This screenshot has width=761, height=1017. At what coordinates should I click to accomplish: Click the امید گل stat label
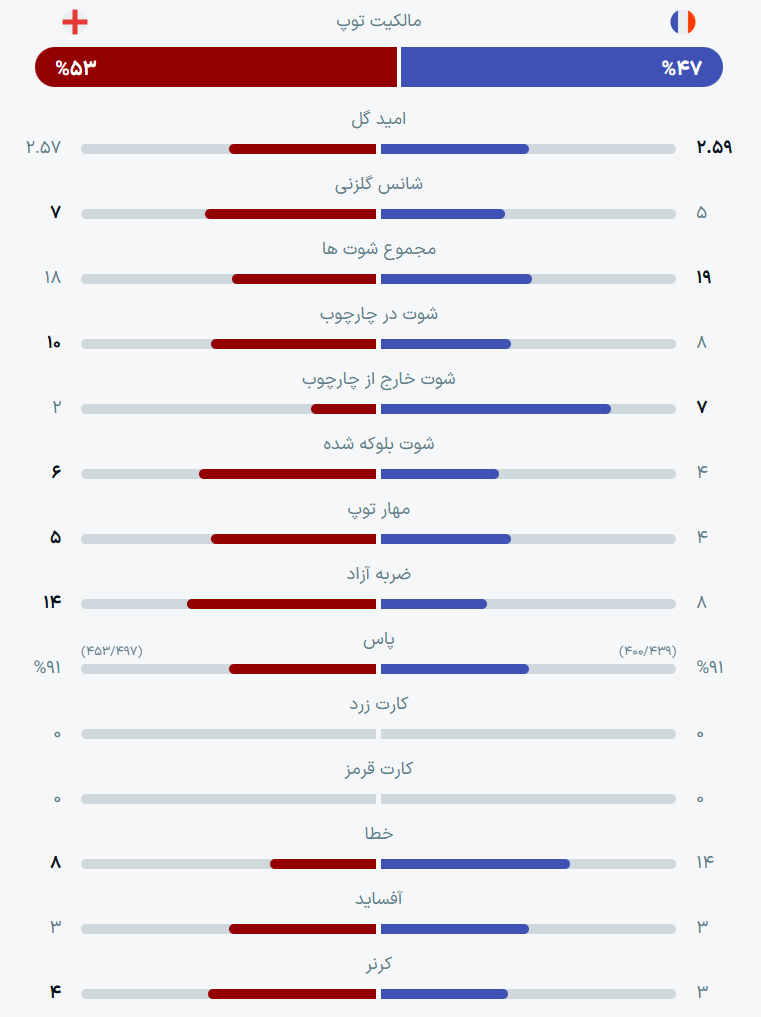coord(379,119)
